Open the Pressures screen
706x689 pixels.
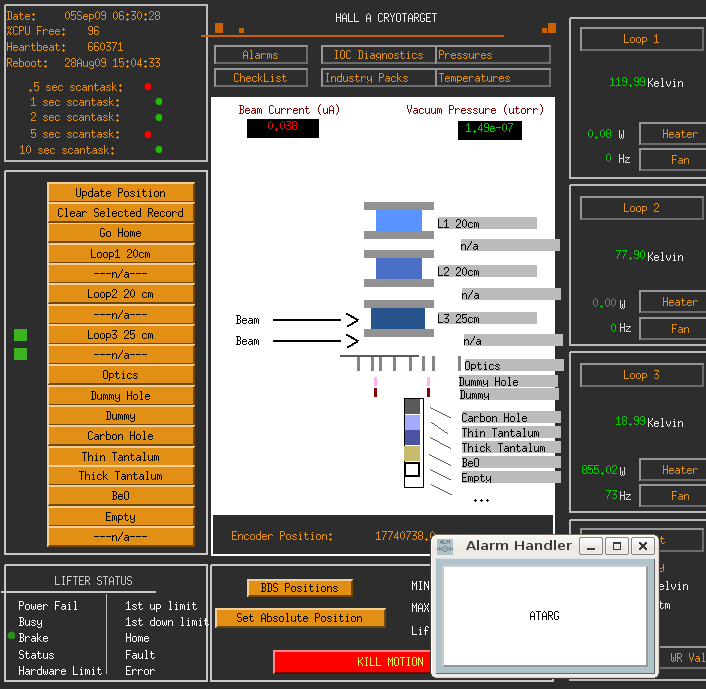click(493, 55)
